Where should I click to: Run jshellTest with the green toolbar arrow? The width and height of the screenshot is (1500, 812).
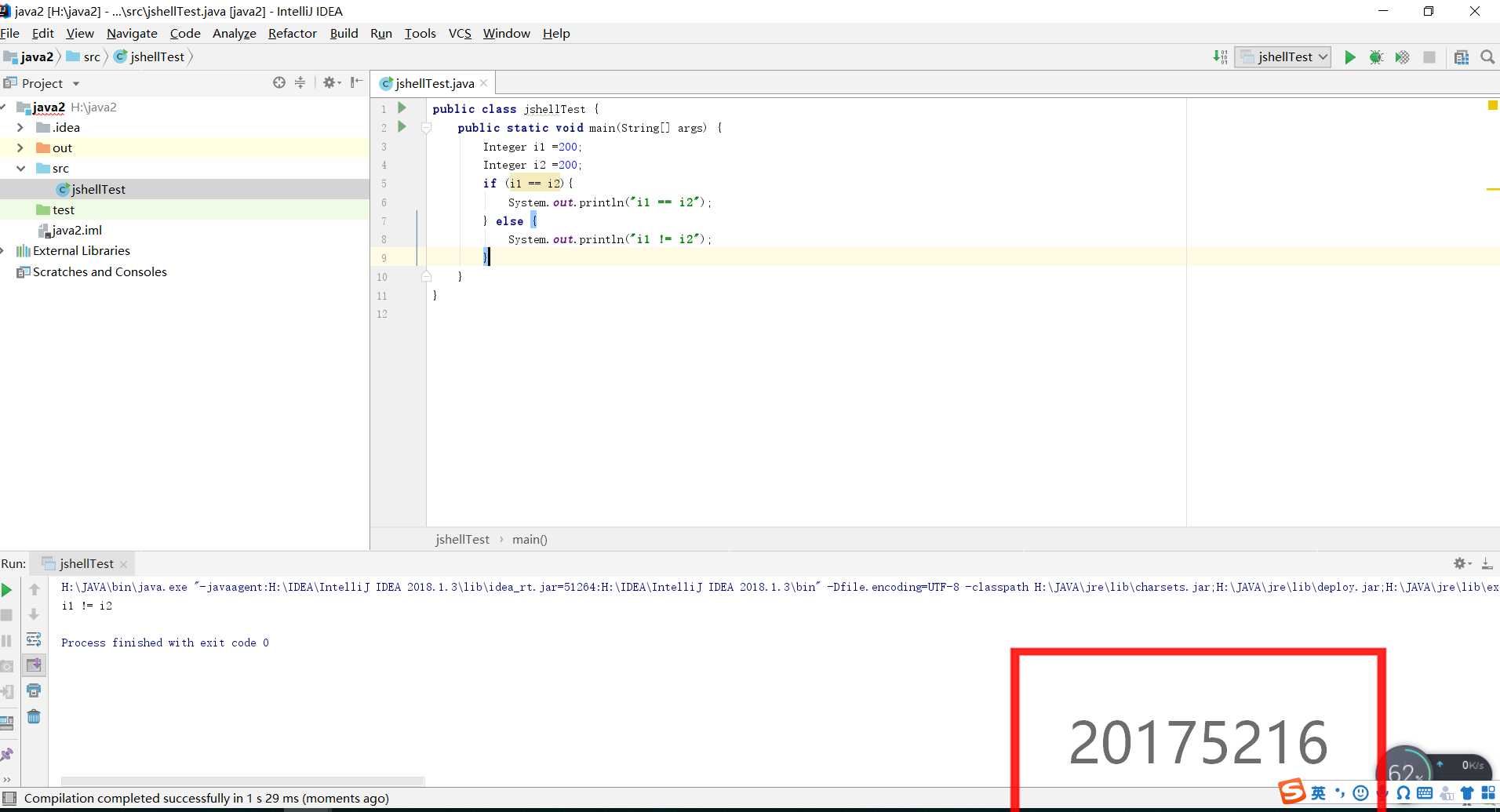(x=1350, y=57)
